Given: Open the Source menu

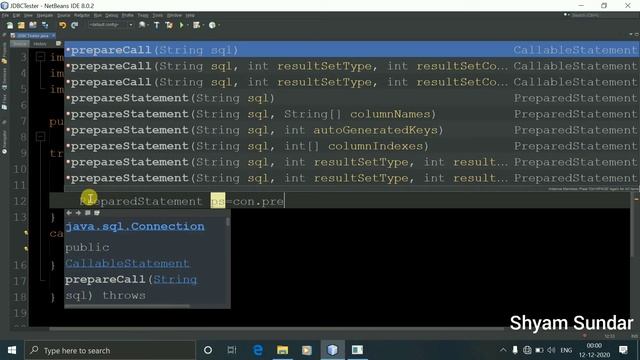Looking at the screenshot, I should (63, 15).
